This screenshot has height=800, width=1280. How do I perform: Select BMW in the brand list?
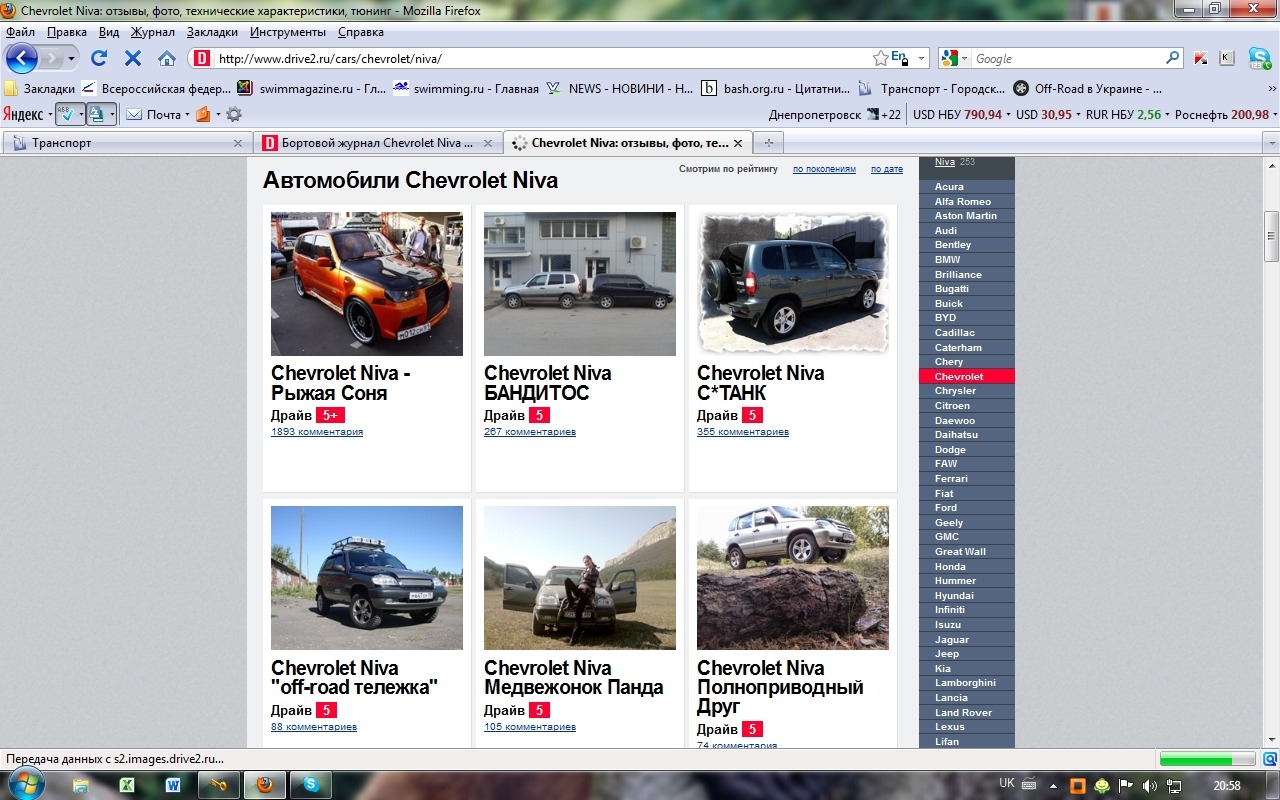tap(947, 260)
